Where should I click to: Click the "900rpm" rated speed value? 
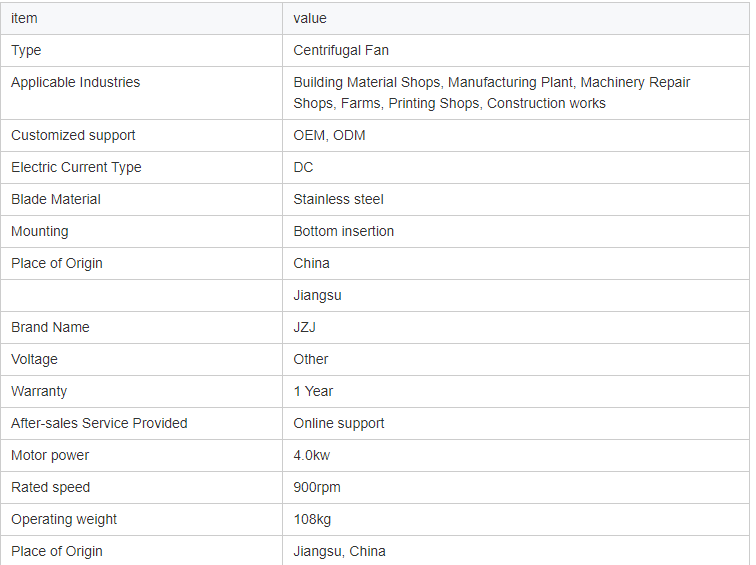(x=317, y=487)
